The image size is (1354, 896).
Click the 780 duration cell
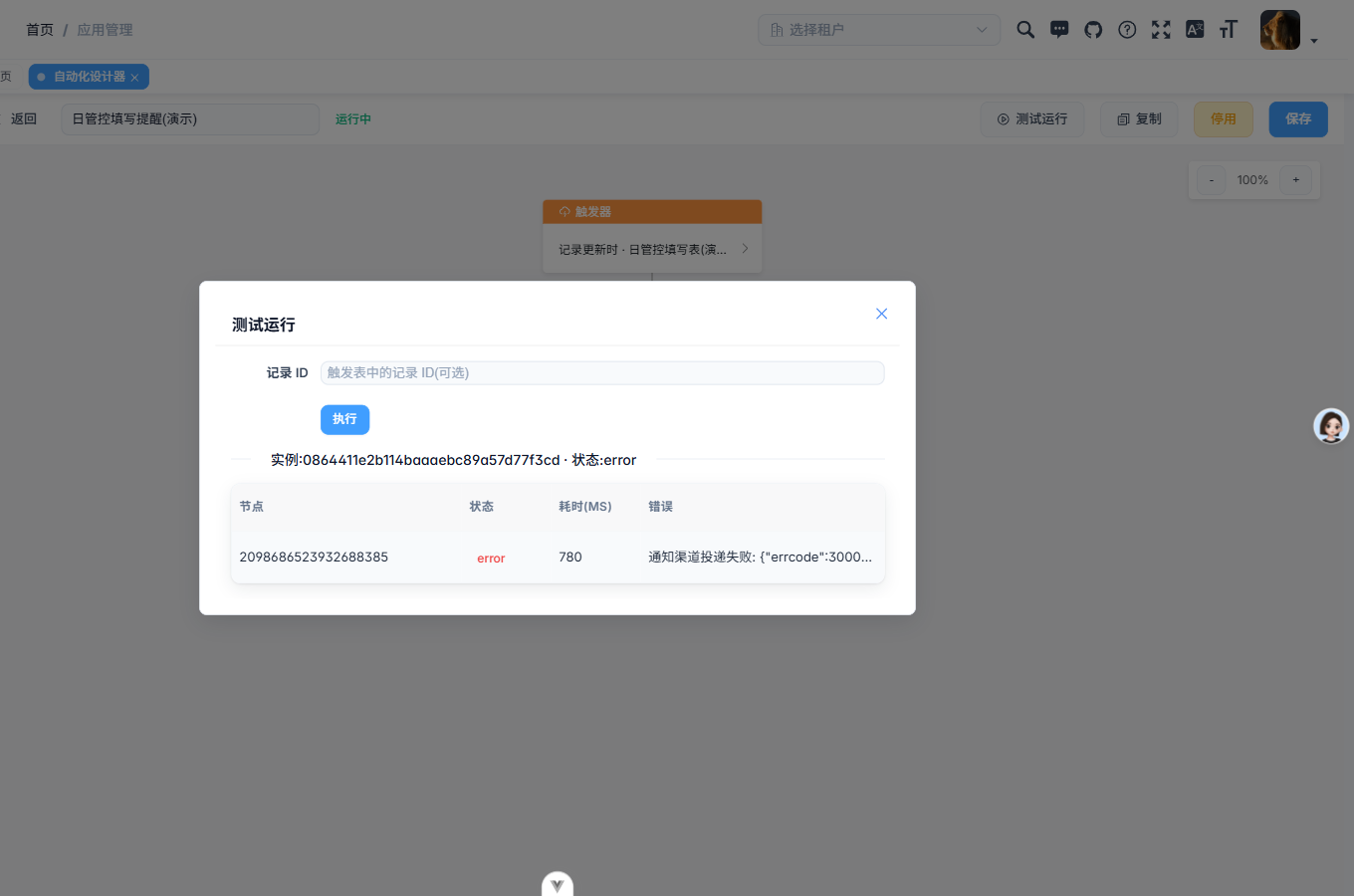coord(570,557)
